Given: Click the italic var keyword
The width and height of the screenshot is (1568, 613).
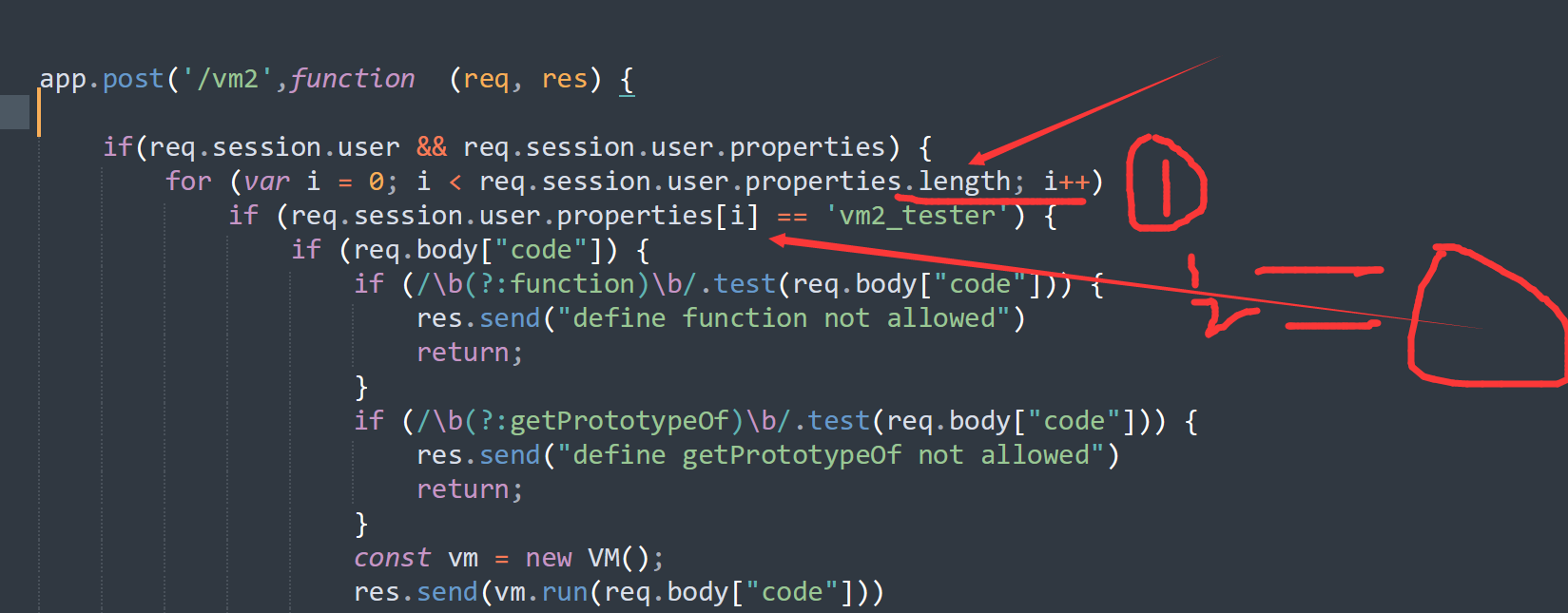Looking at the screenshot, I should (x=266, y=182).
